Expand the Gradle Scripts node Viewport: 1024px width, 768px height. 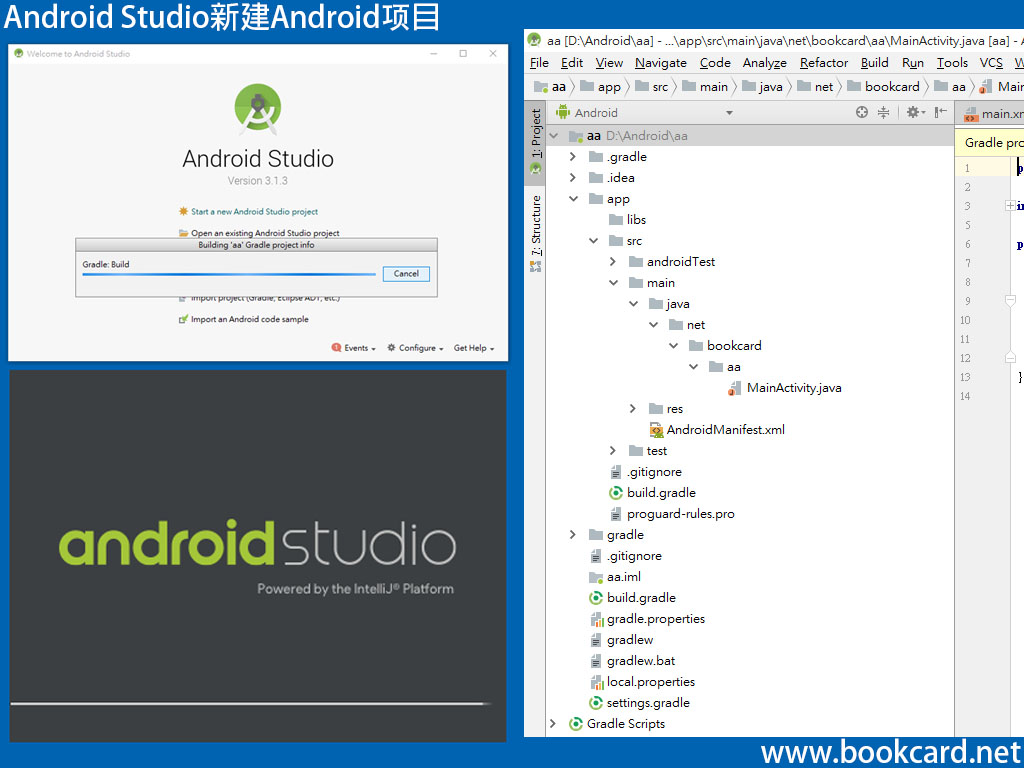point(553,723)
